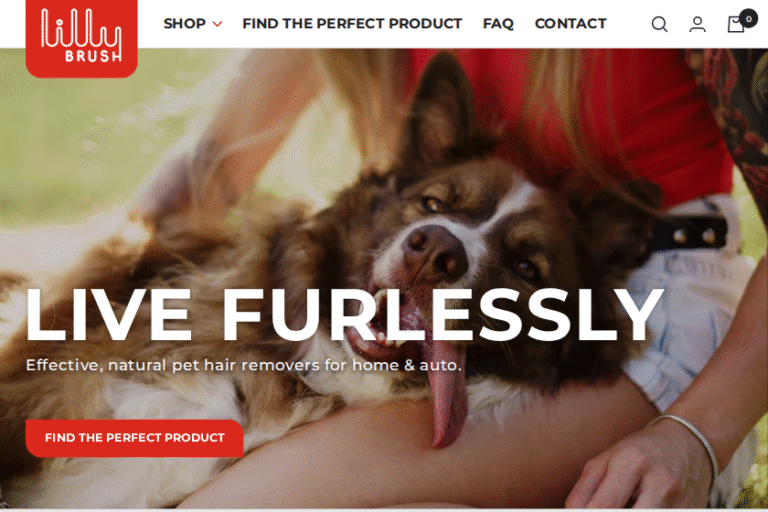Click the LIVE FURLESSLY headline
The height and width of the screenshot is (512, 768).
(344, 315)
